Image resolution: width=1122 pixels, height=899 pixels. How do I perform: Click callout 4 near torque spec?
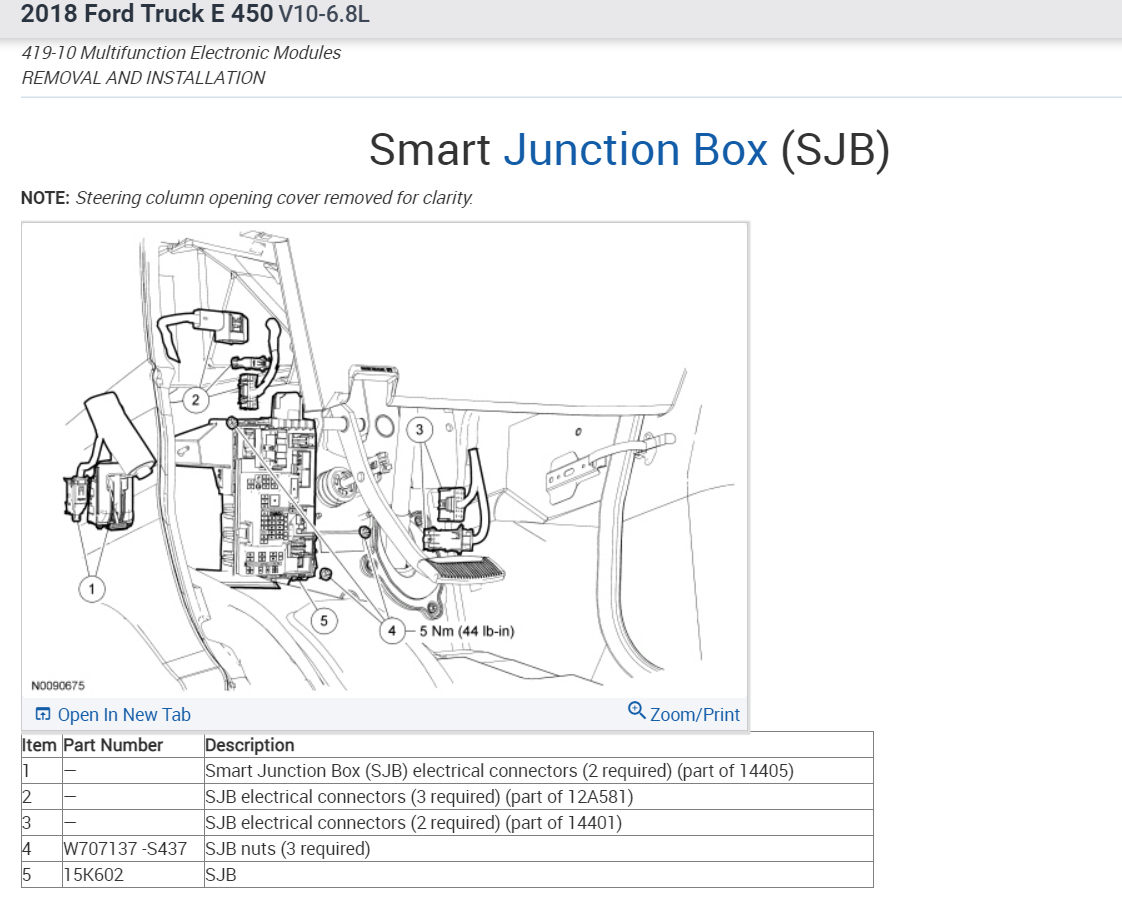391,631
